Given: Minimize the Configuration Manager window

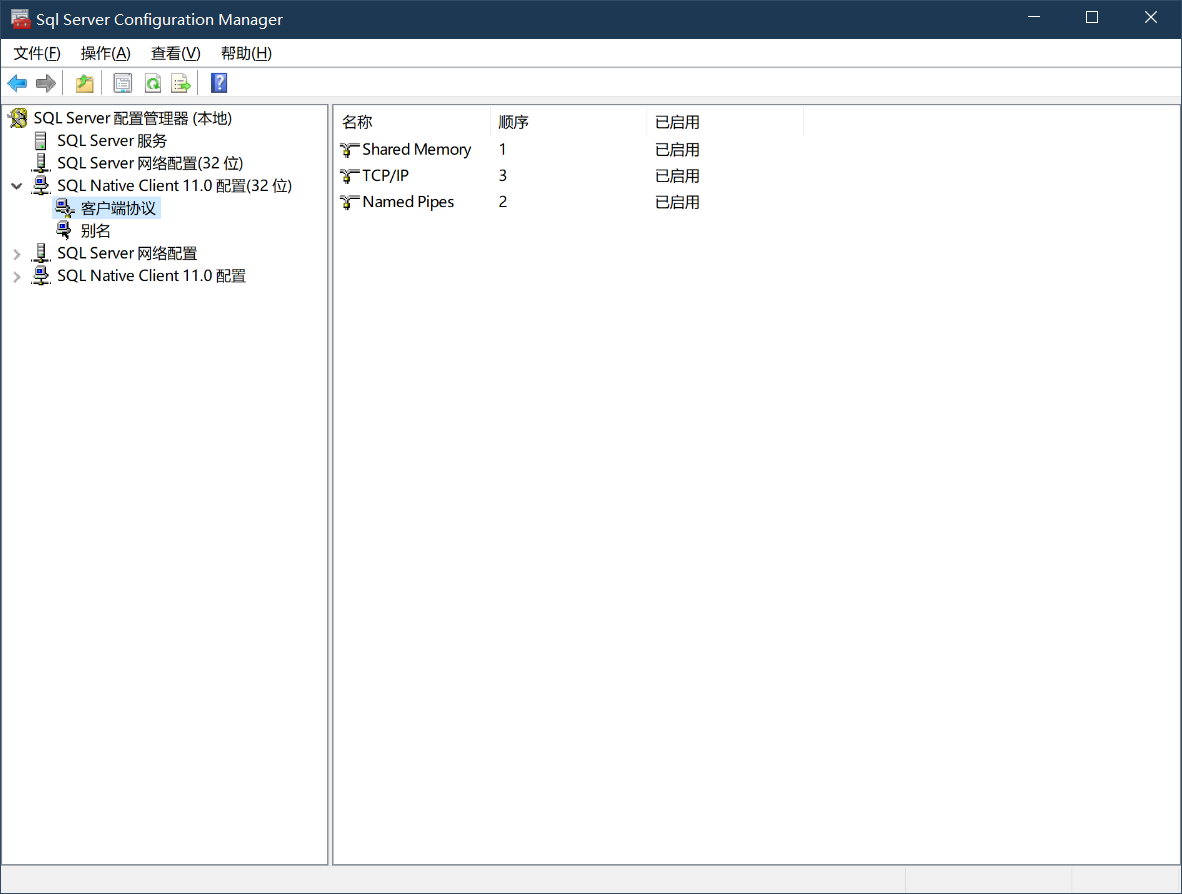Looking at the screenshot, I should [1033, 17].
